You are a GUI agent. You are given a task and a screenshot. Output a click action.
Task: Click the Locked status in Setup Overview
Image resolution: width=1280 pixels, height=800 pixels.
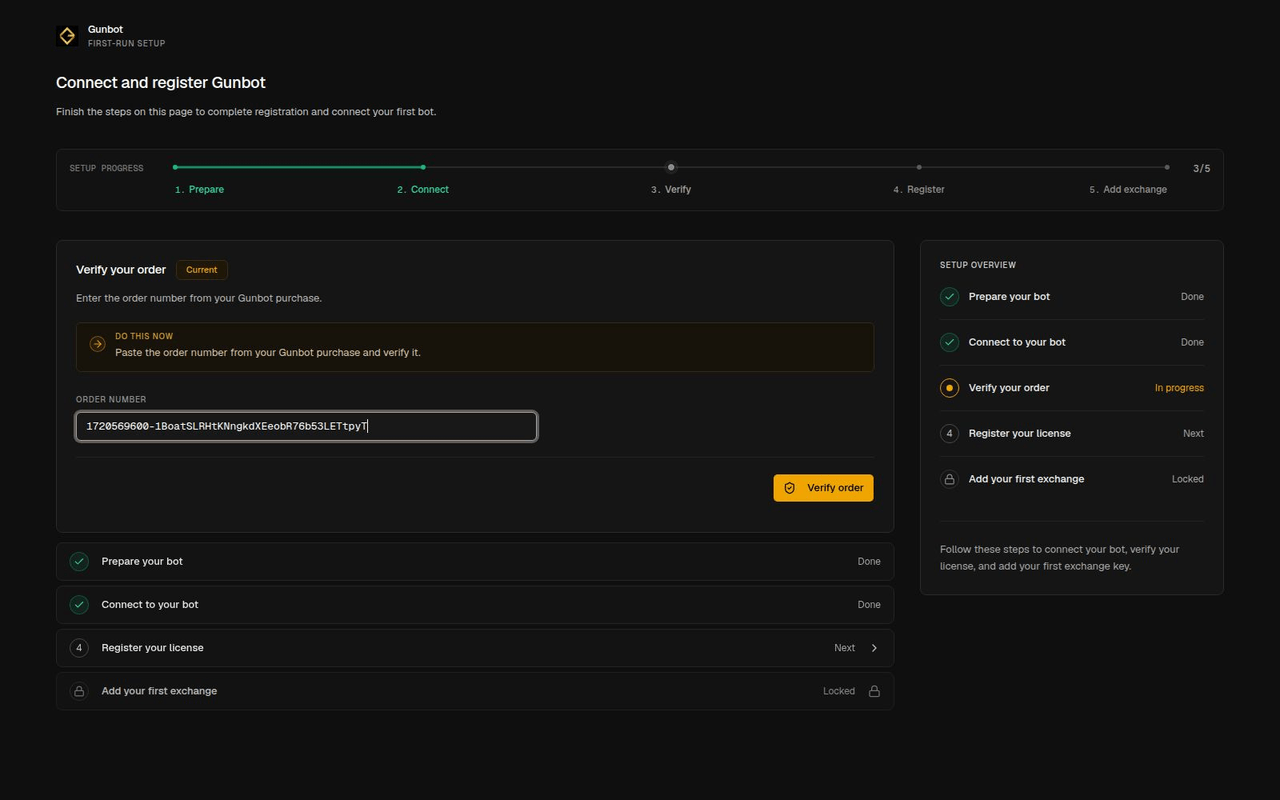point(1188,479)
